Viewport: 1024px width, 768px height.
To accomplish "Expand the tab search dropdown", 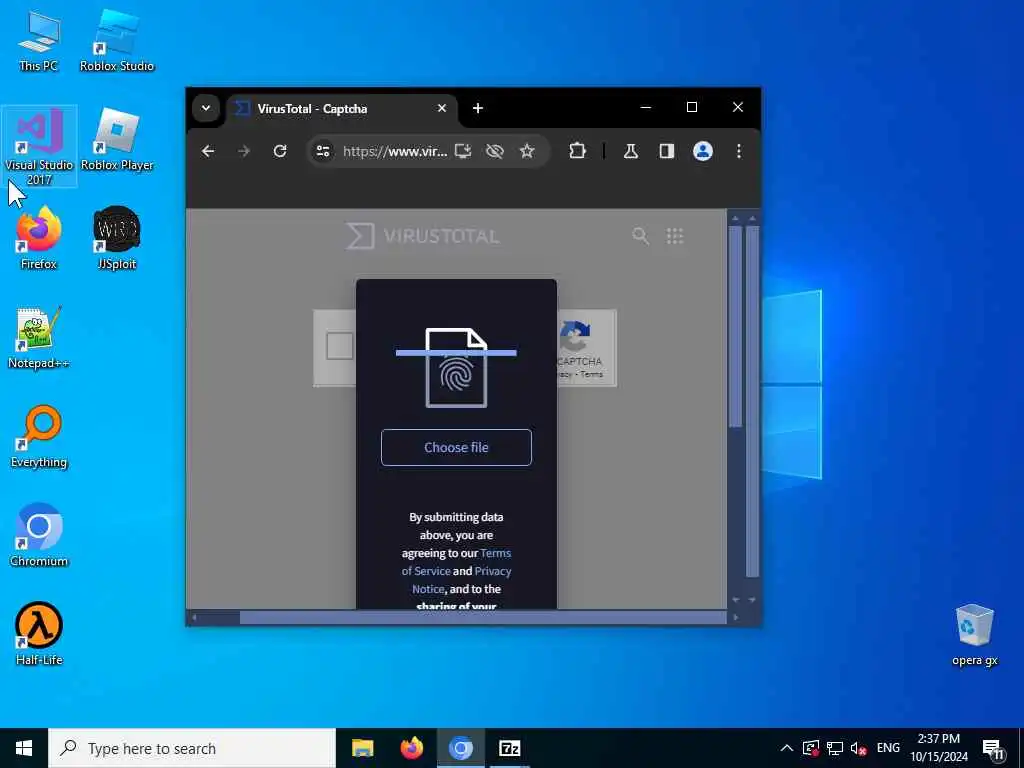I will (206, 108).
